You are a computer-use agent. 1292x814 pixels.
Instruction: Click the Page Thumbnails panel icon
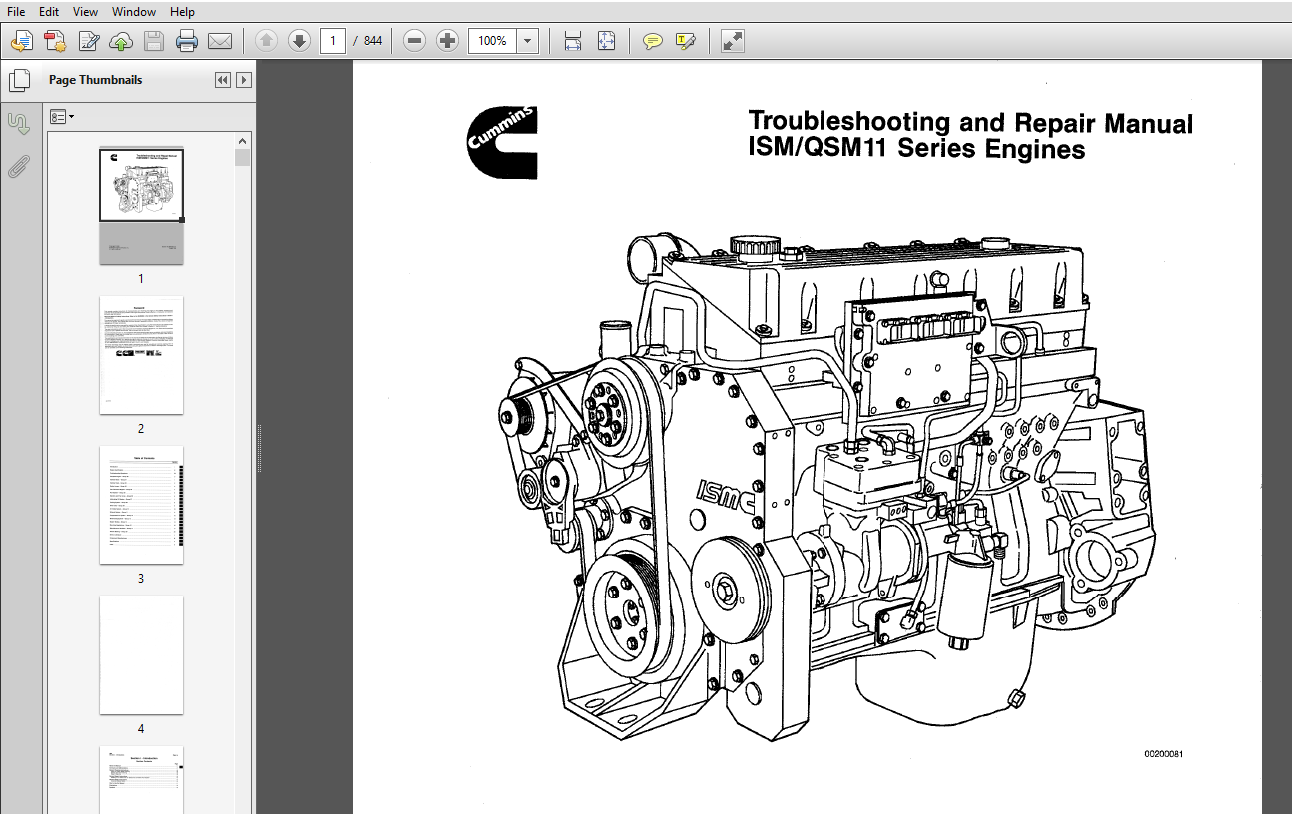19,80
